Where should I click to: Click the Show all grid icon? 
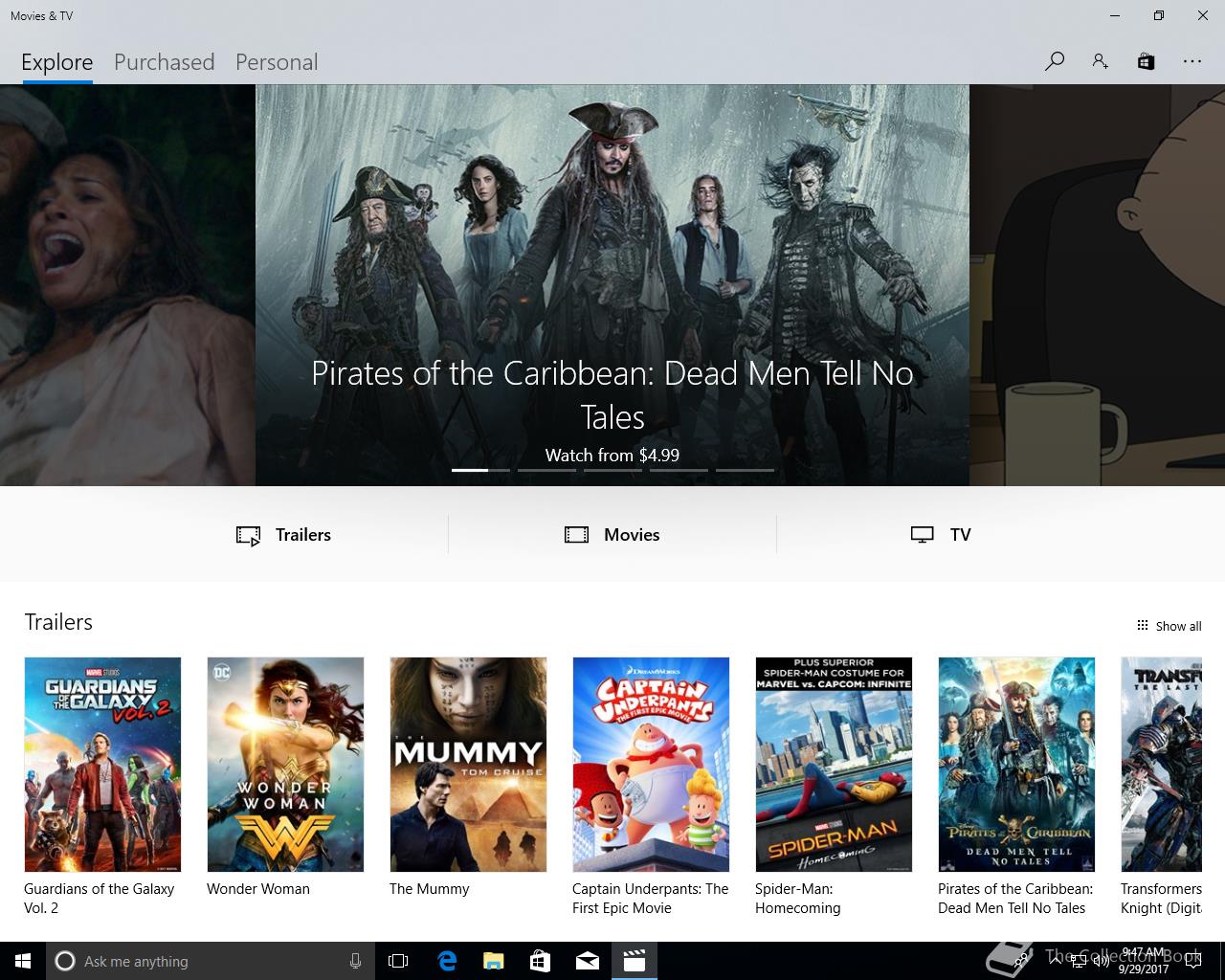(1142, 625)
